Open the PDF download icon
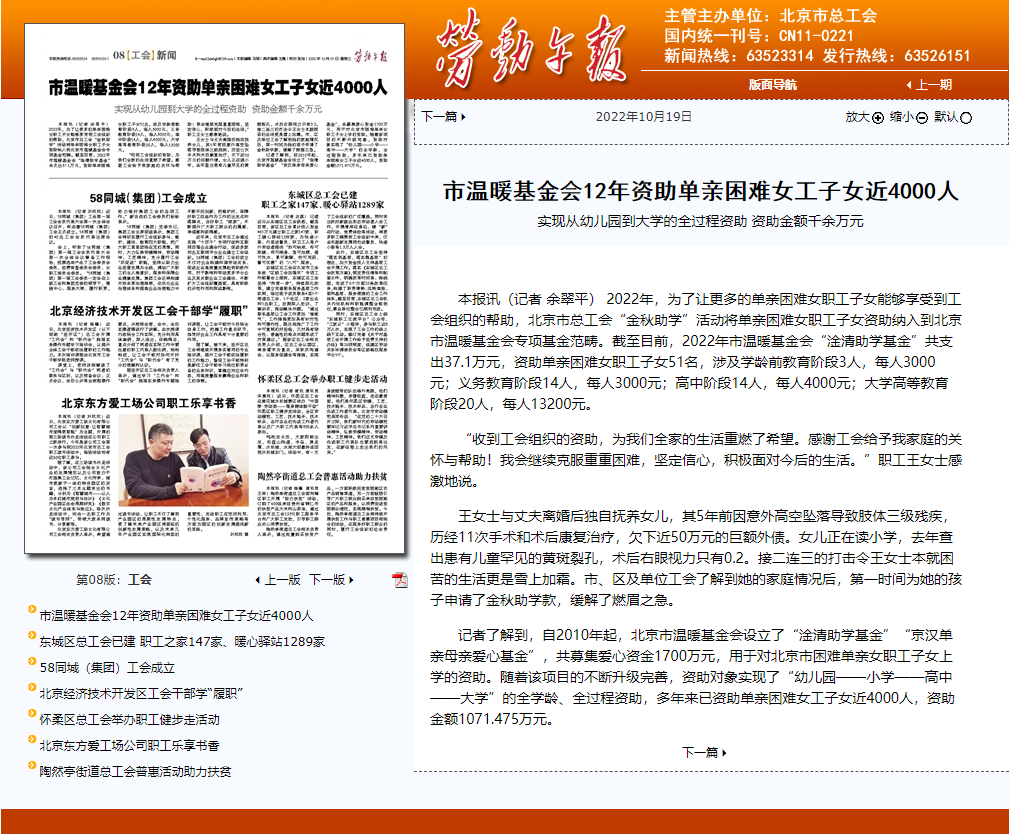The image size is (1009, 834). point(399,580)
